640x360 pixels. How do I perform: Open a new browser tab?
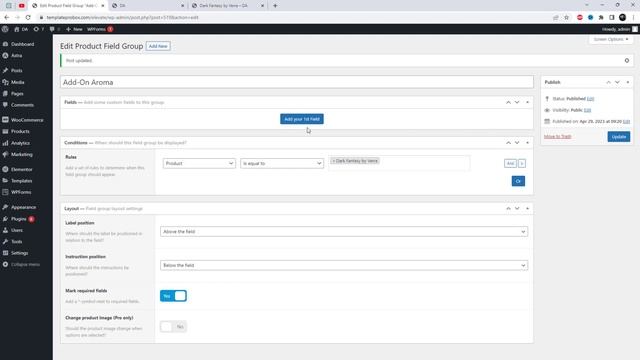click(275, 6)
